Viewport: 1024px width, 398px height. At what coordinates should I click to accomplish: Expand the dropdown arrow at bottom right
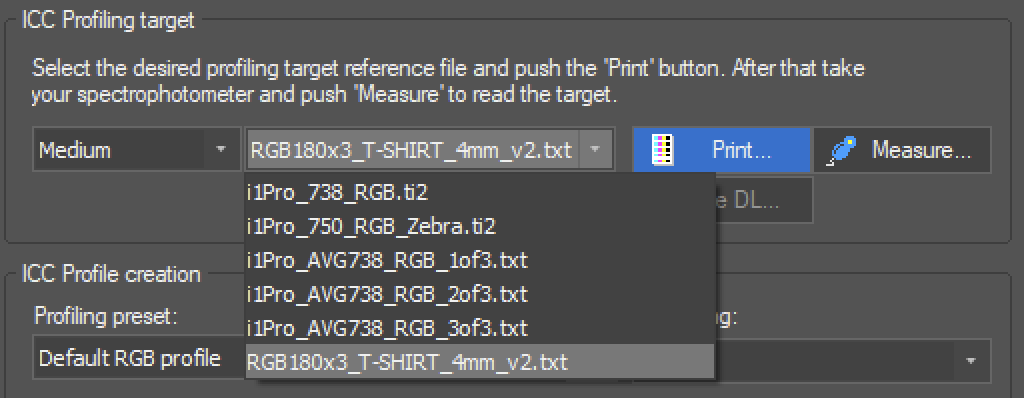971,360
